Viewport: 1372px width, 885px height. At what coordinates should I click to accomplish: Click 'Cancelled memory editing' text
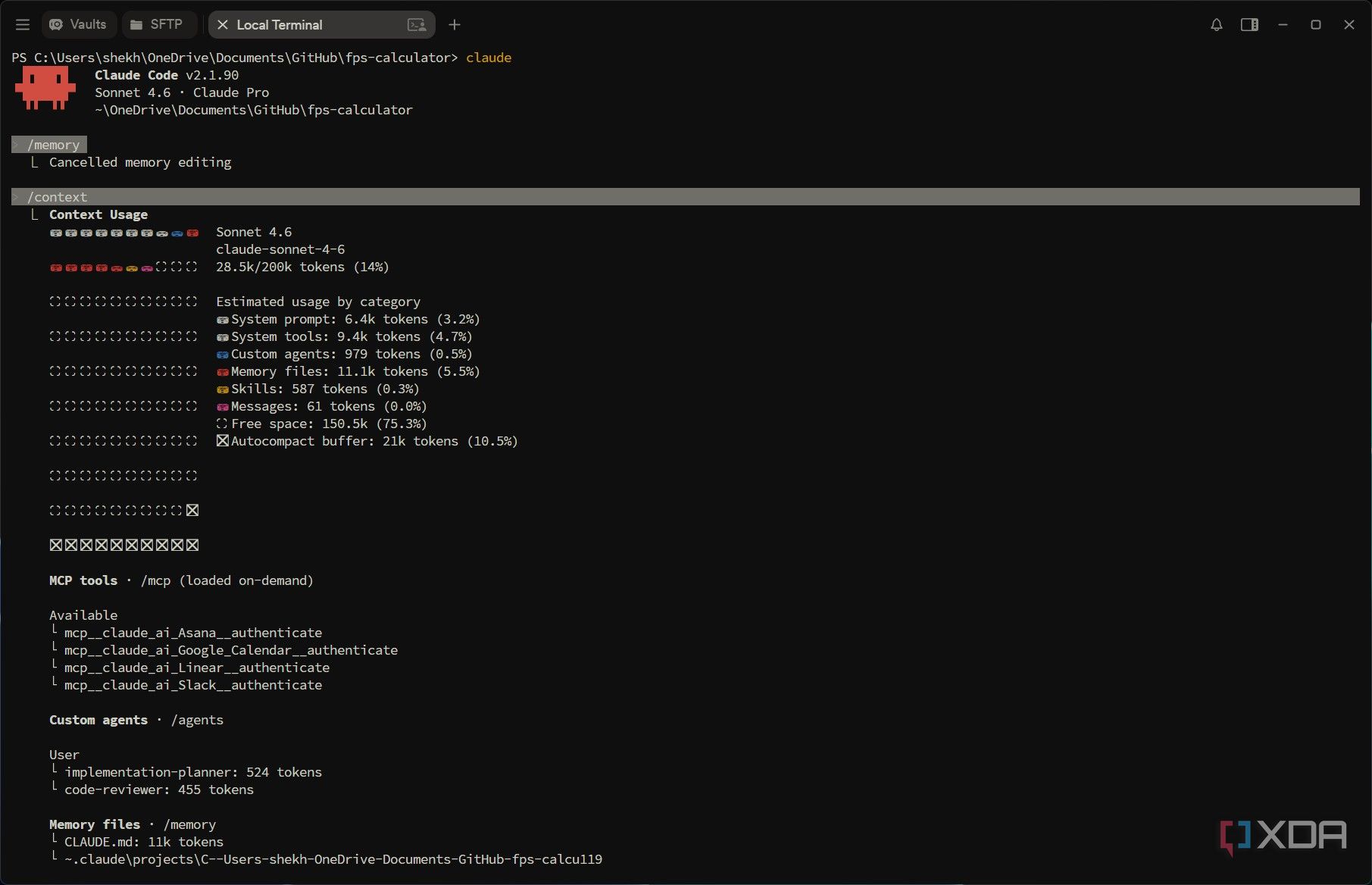click(140, 162)
